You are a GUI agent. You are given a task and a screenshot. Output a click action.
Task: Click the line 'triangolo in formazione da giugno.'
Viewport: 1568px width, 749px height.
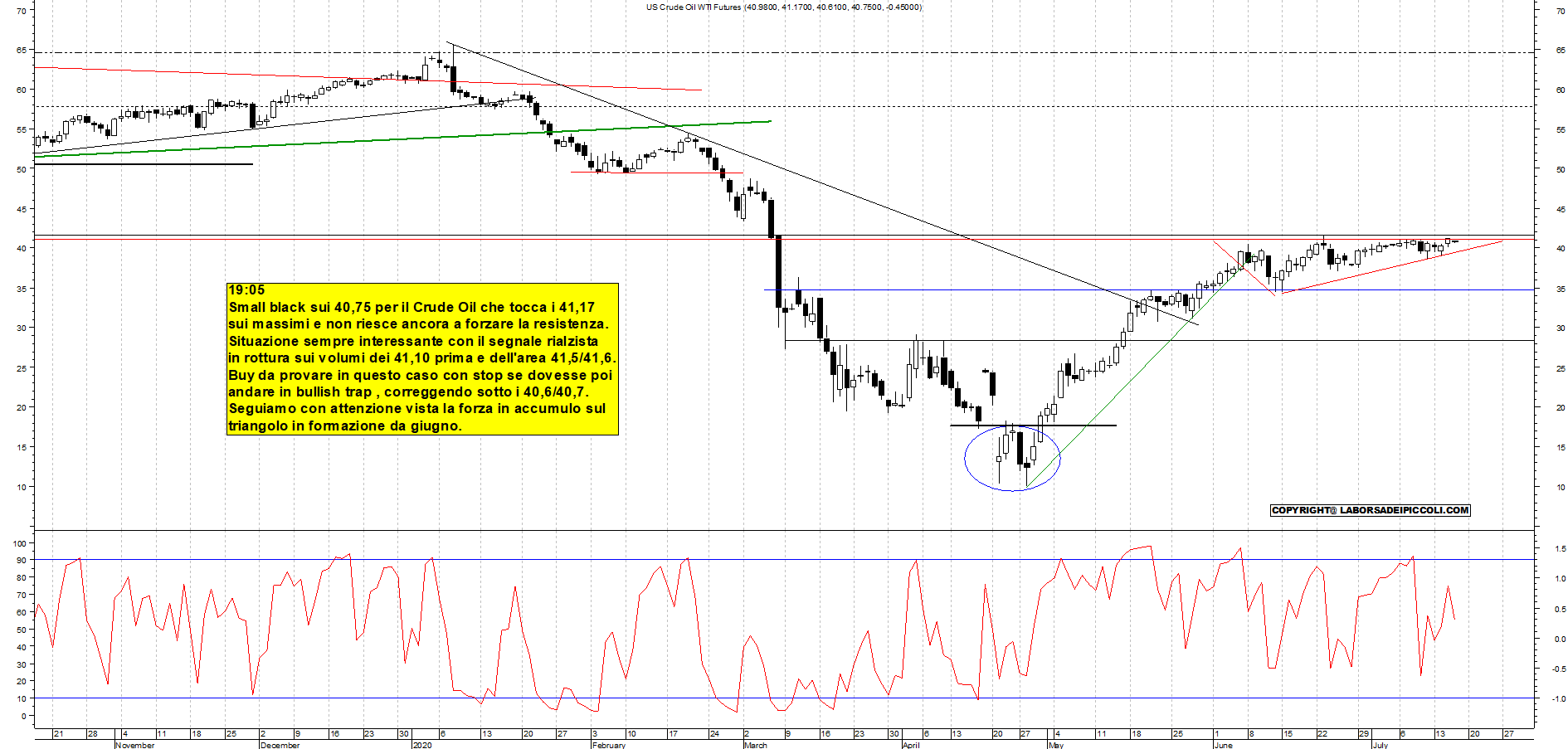click(x=345, y=426)
